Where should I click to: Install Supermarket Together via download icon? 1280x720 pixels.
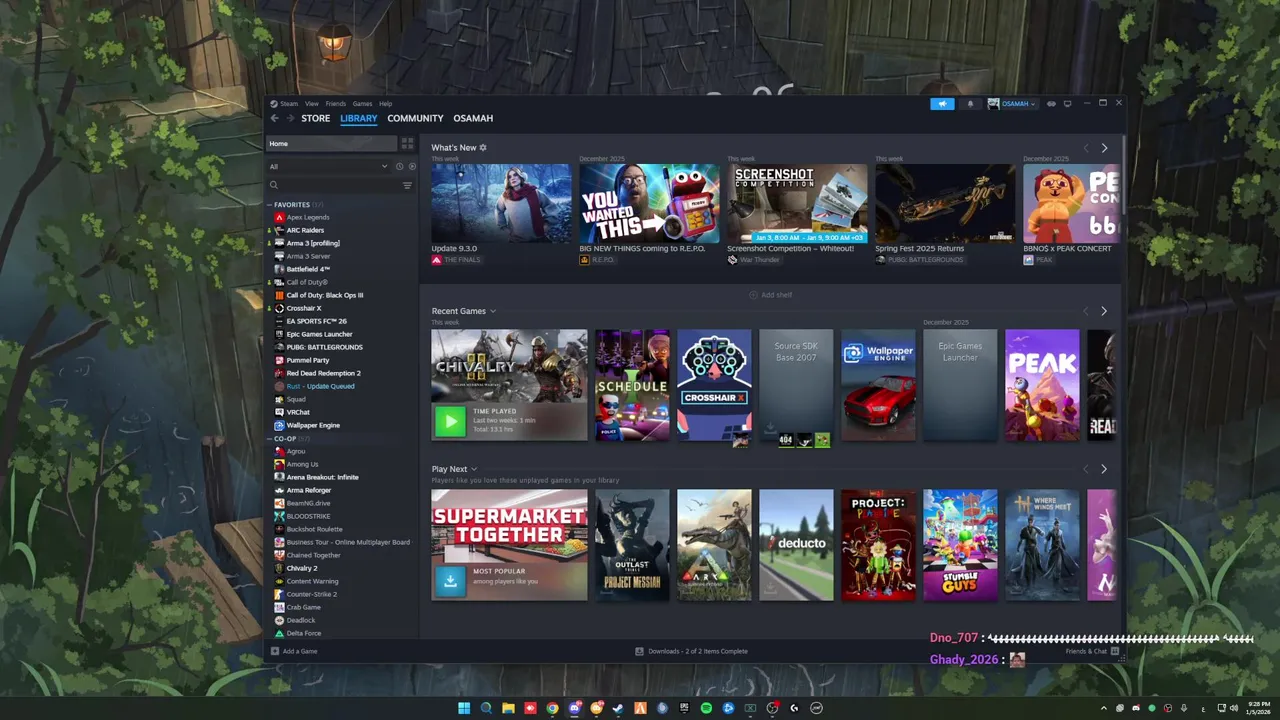click(x=450, y=581)
